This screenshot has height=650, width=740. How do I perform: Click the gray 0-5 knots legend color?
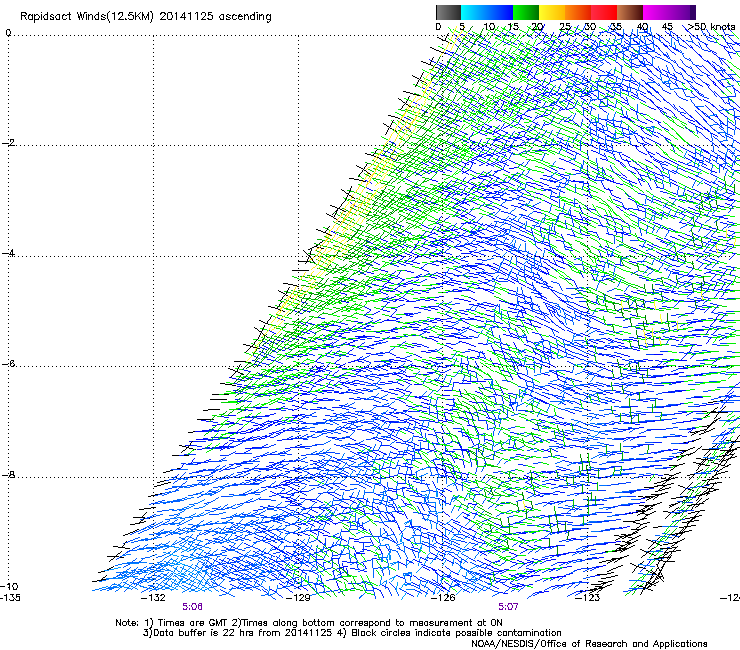[x=448, y=12]
